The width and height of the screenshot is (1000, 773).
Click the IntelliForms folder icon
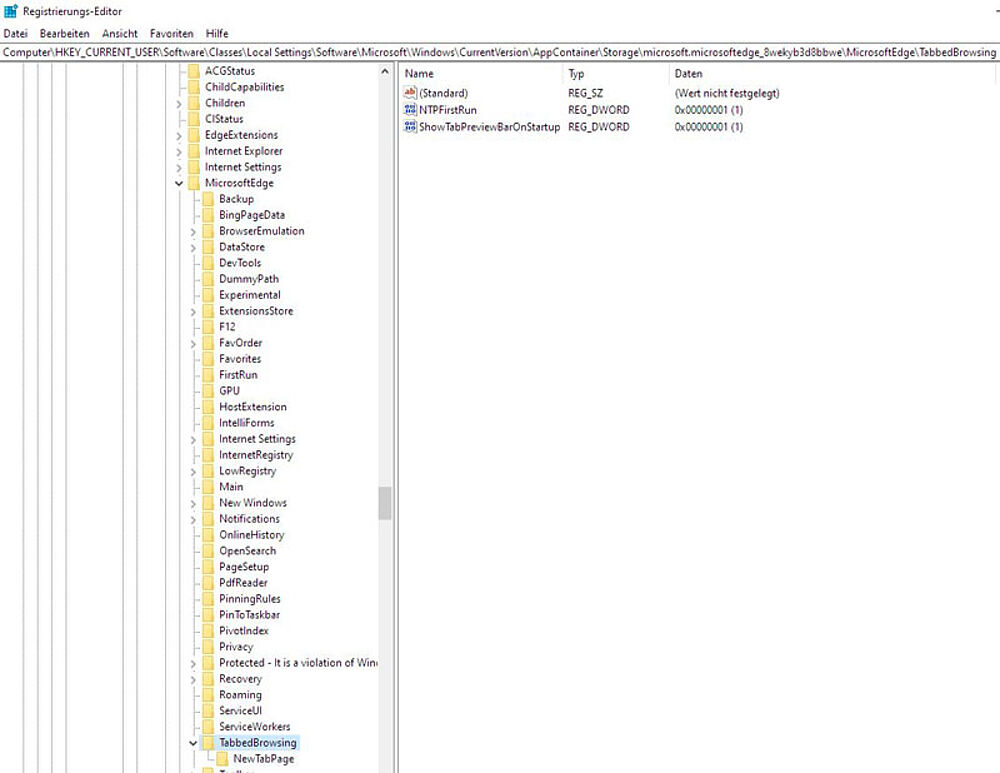point(208,423)
